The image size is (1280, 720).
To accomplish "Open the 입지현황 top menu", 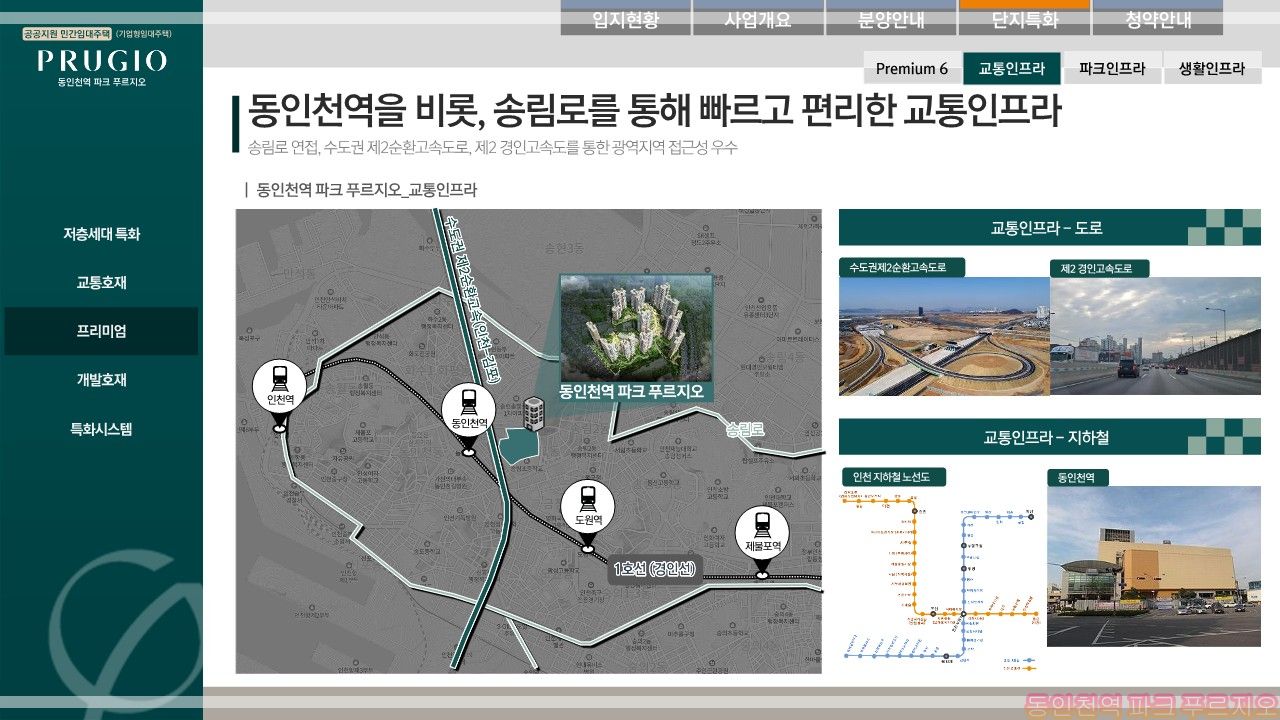I will (x=625, y=18).
